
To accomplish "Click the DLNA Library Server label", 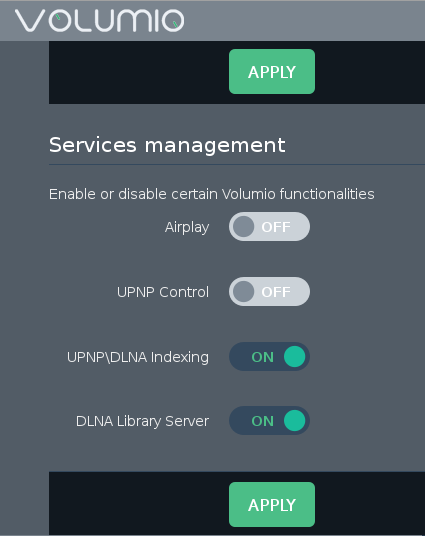I will [x=142, y=421].
